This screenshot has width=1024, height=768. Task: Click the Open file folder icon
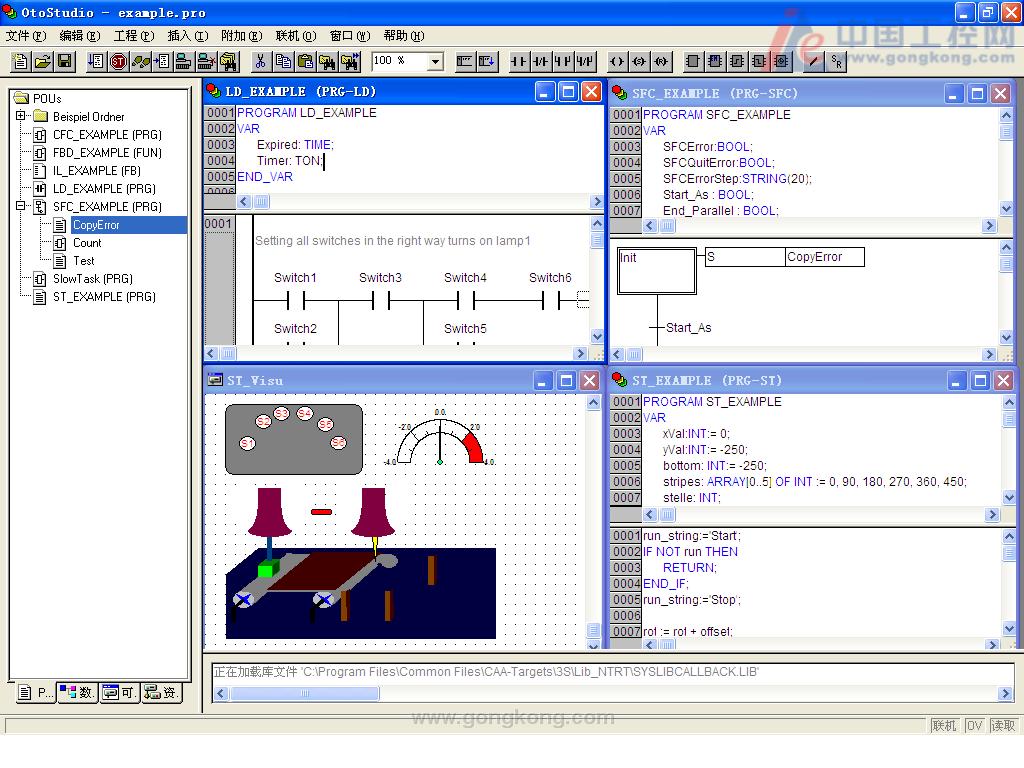tap(43, 62)
